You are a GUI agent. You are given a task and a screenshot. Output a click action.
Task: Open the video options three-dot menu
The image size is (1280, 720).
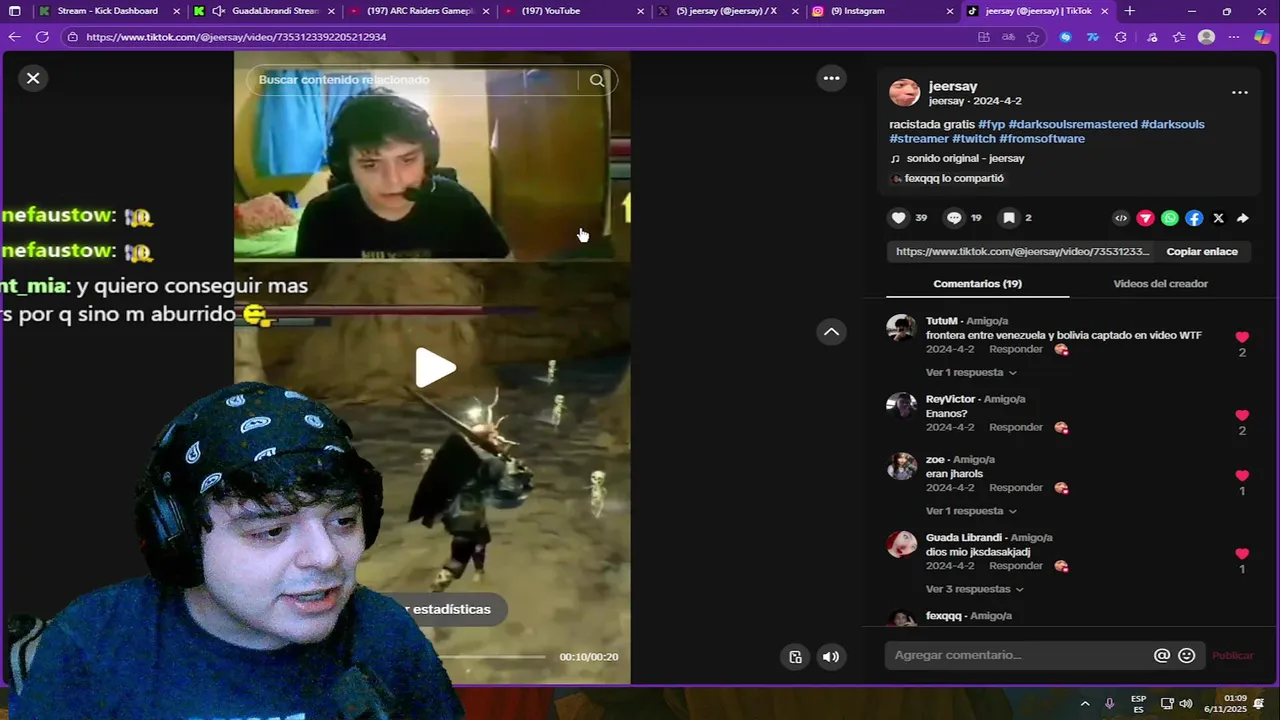pos(831,78)
